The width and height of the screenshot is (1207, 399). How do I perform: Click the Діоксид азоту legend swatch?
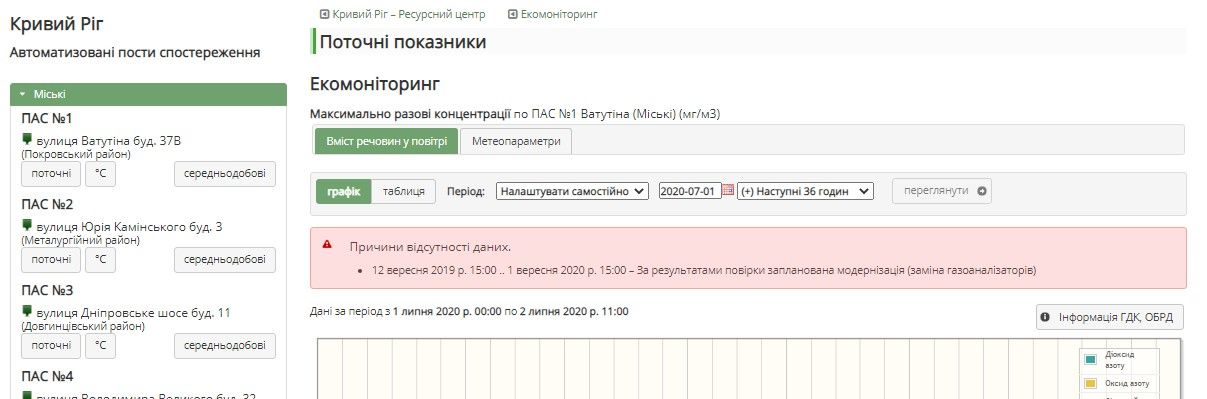pos(1091,359)
